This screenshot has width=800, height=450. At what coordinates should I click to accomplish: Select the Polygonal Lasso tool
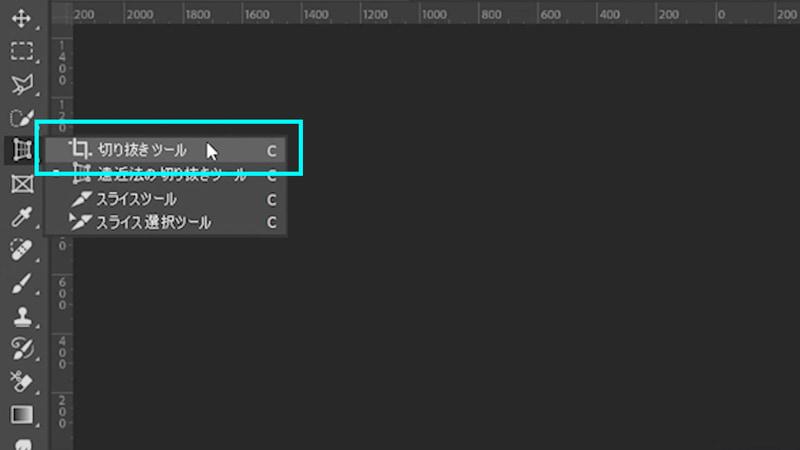pyautogui.click(x=22, y=85)
